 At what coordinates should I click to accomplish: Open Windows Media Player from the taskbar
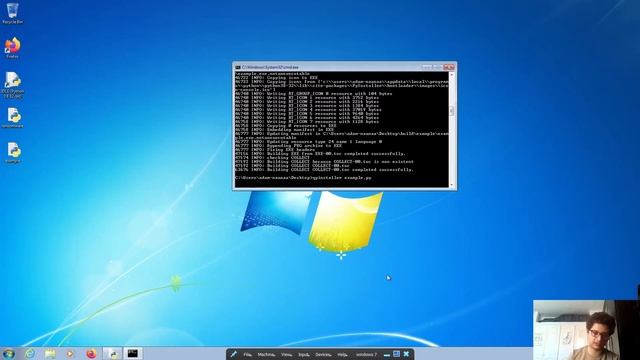click(x=70, y=353)
